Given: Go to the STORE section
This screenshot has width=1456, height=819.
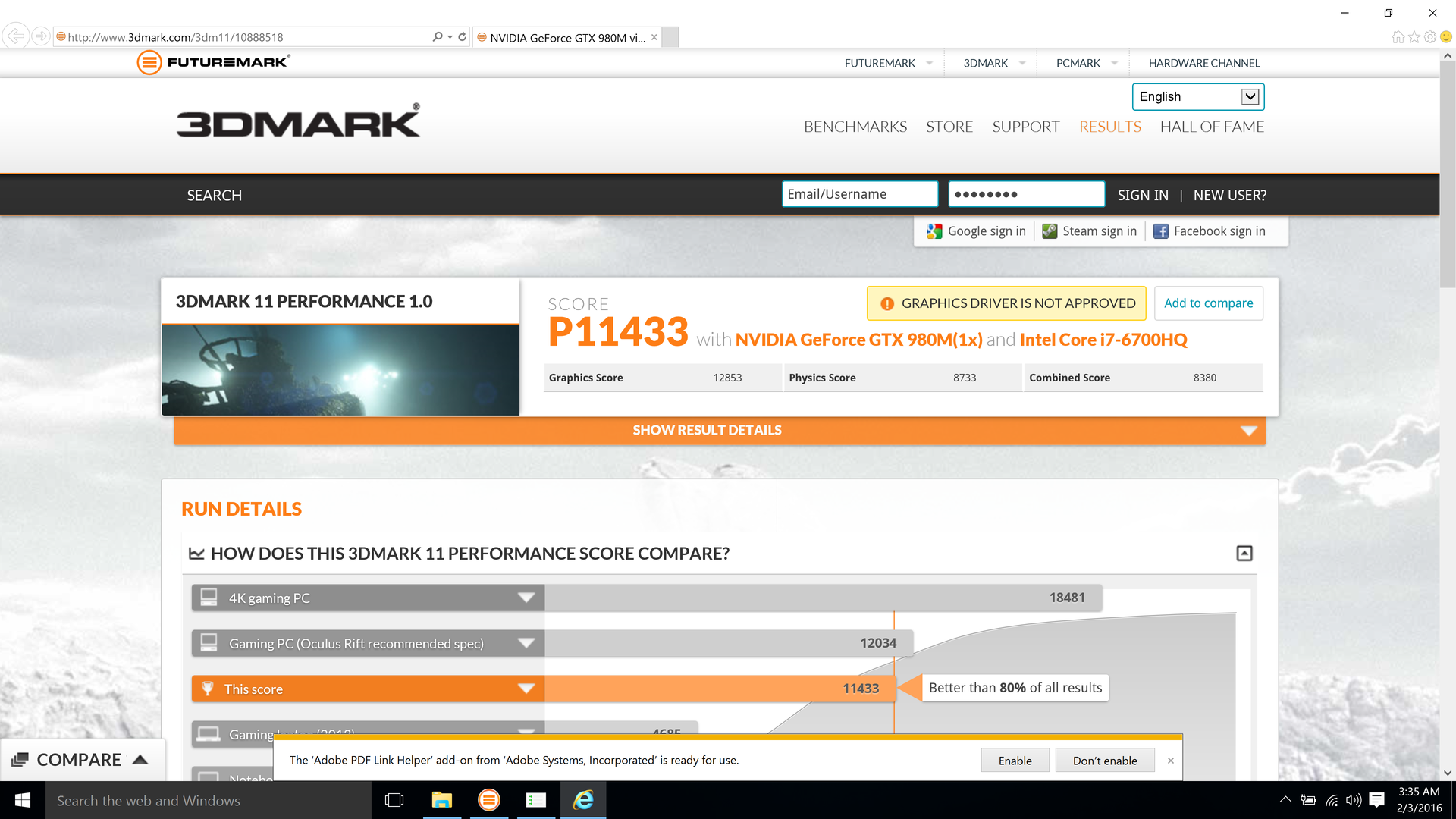Looking at the screenshot, I should point(949,127).
